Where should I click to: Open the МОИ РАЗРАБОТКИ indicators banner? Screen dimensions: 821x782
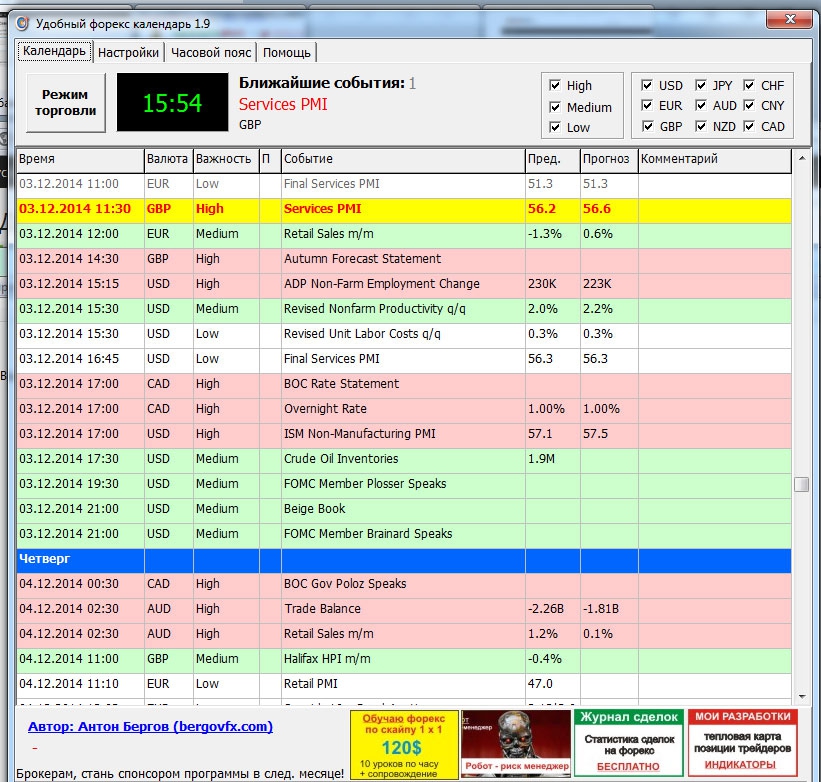[743, 744]
